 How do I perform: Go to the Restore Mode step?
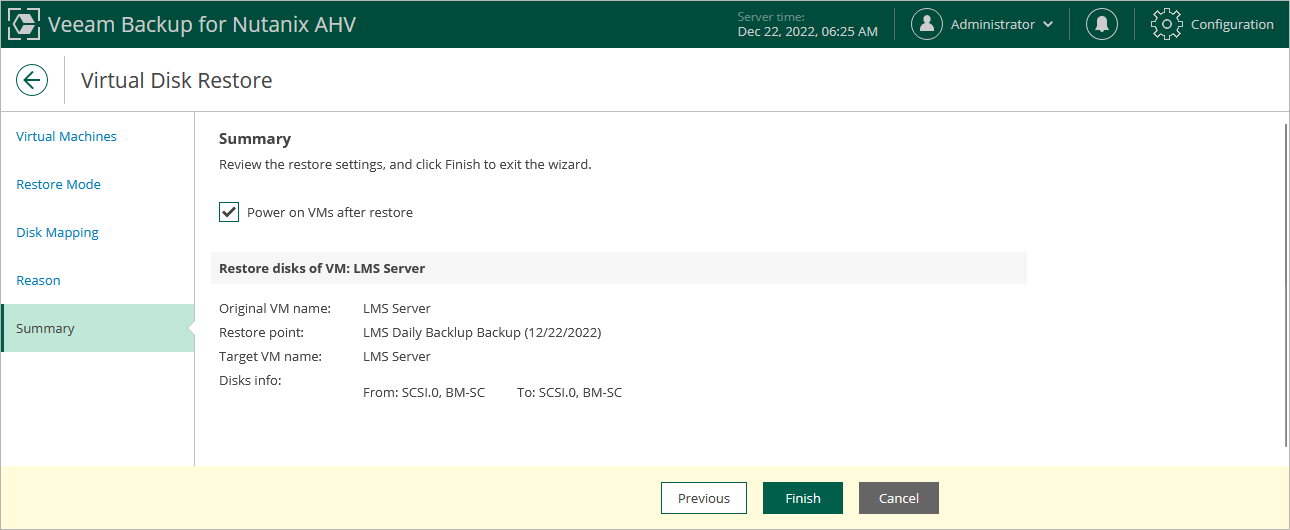point(58,184)
